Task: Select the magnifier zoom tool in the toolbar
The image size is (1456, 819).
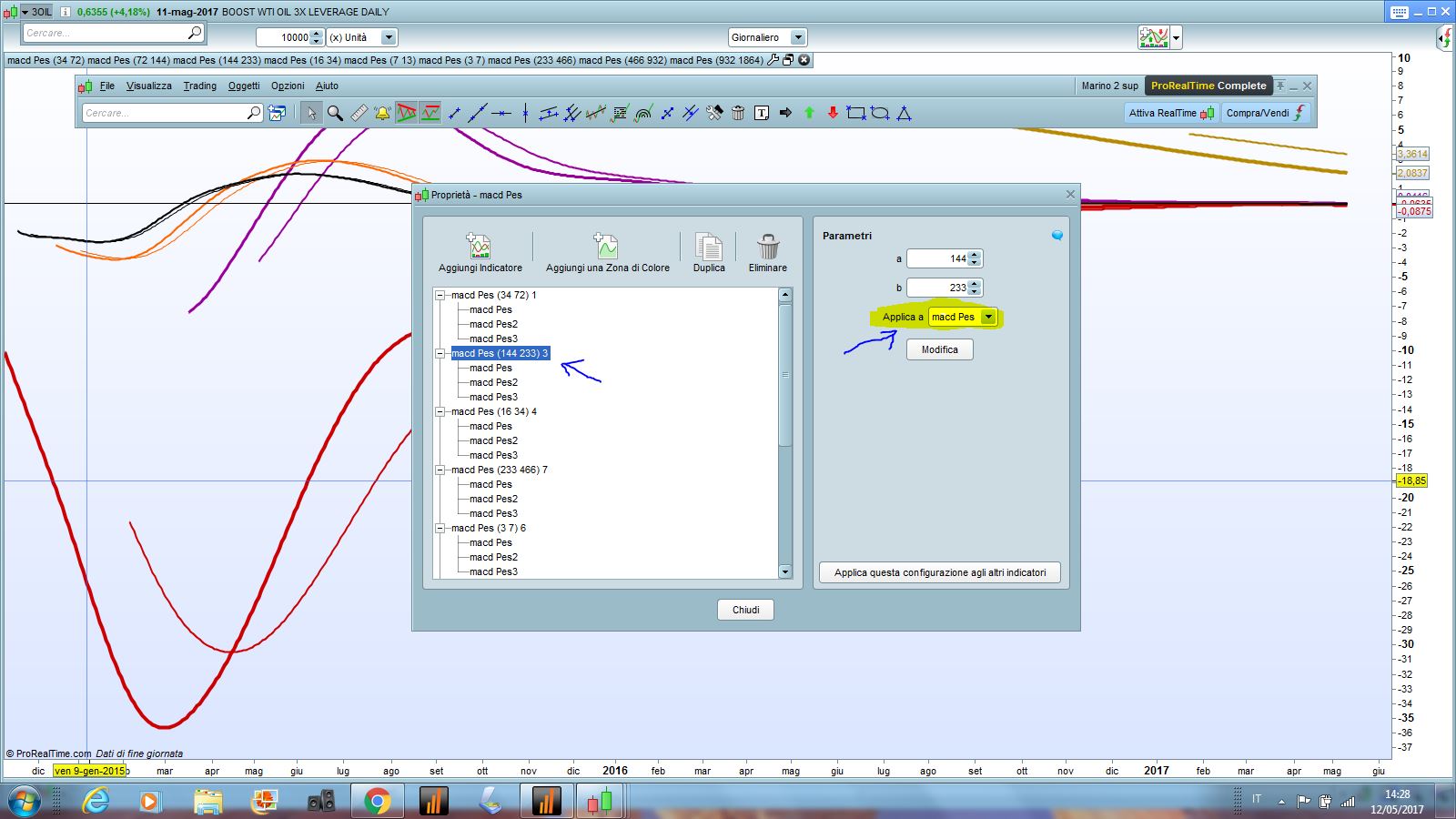Action: click(x=335, y=113)
